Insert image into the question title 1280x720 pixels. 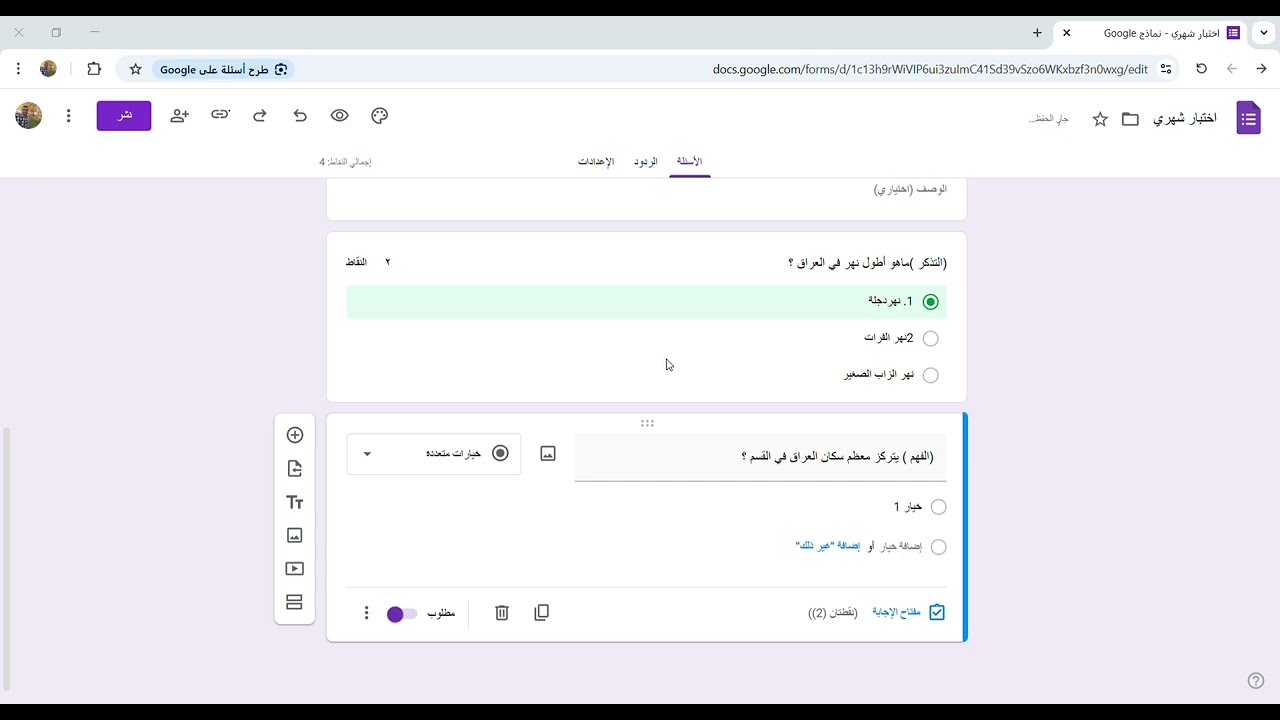(x=548, y=454)
